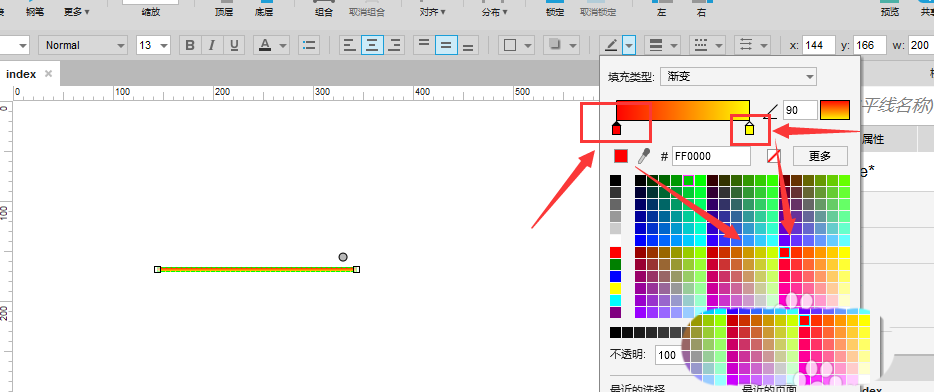Click the w width field 200
This screenshot has height=392, width=934.
(x=920, y=45)
